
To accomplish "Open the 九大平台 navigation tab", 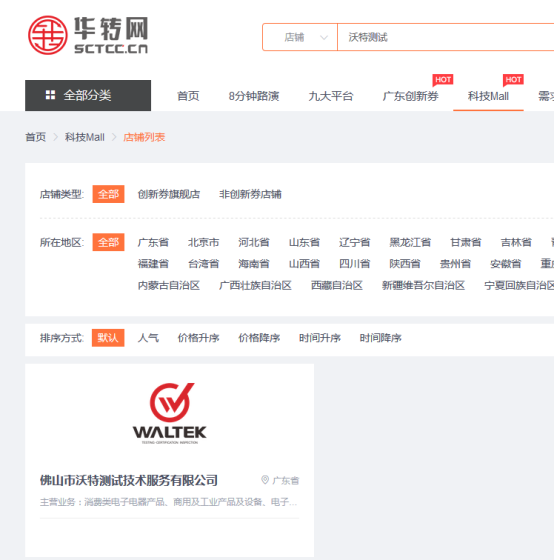I will [331, 96].
